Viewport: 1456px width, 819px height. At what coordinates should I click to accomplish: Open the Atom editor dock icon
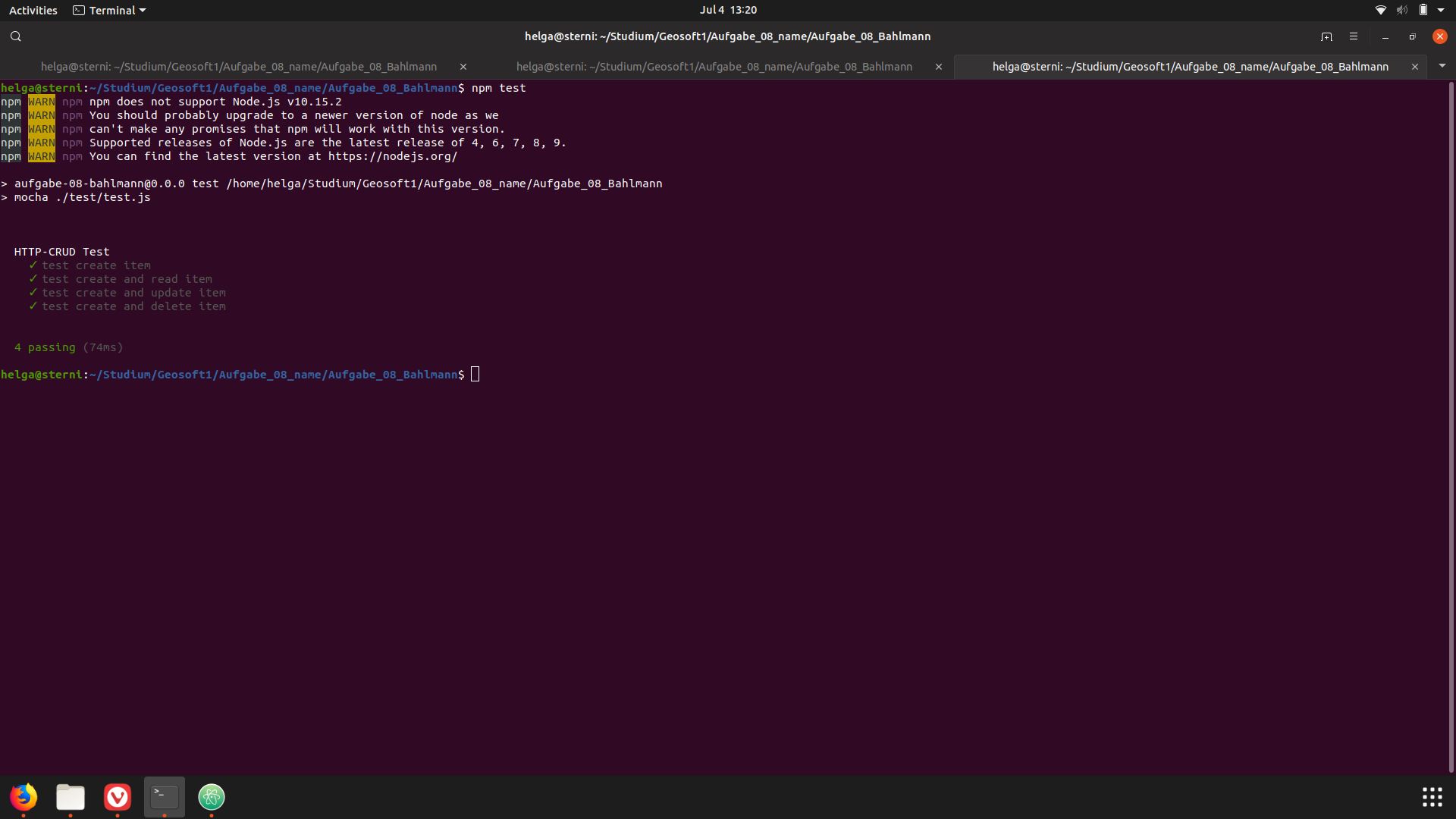click(212, 797)
